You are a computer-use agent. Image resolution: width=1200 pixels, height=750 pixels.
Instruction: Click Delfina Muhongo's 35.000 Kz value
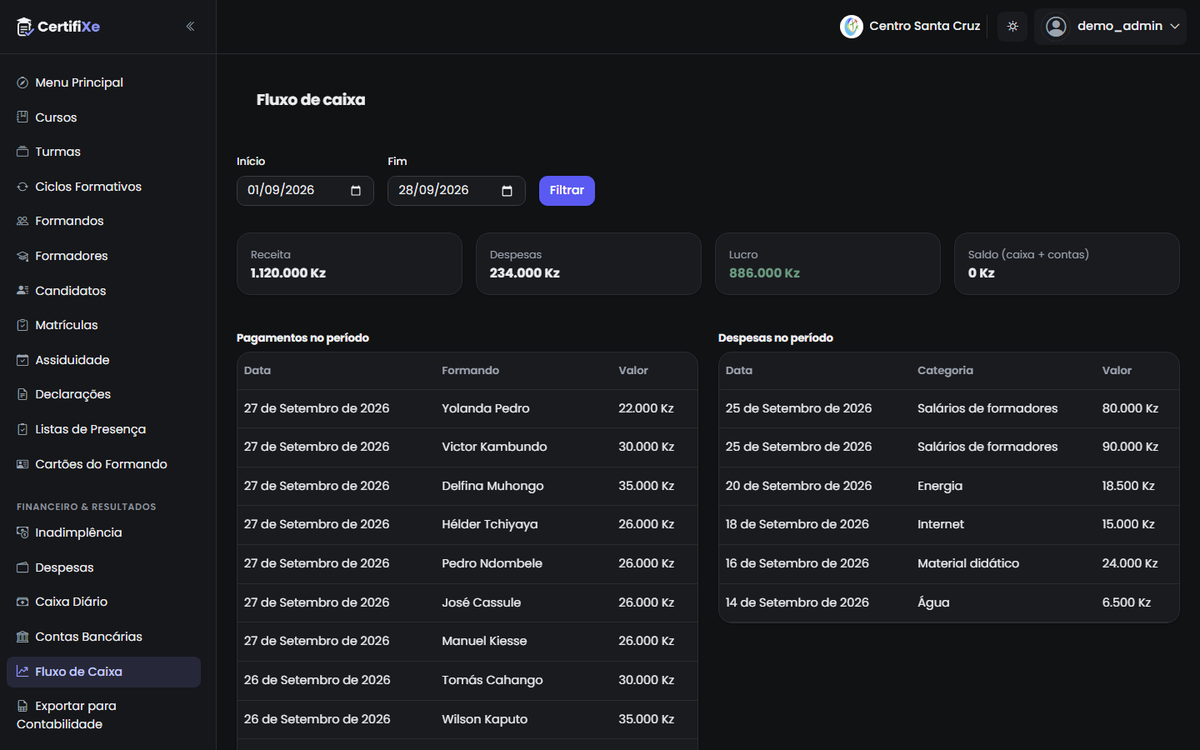(646, 486)
